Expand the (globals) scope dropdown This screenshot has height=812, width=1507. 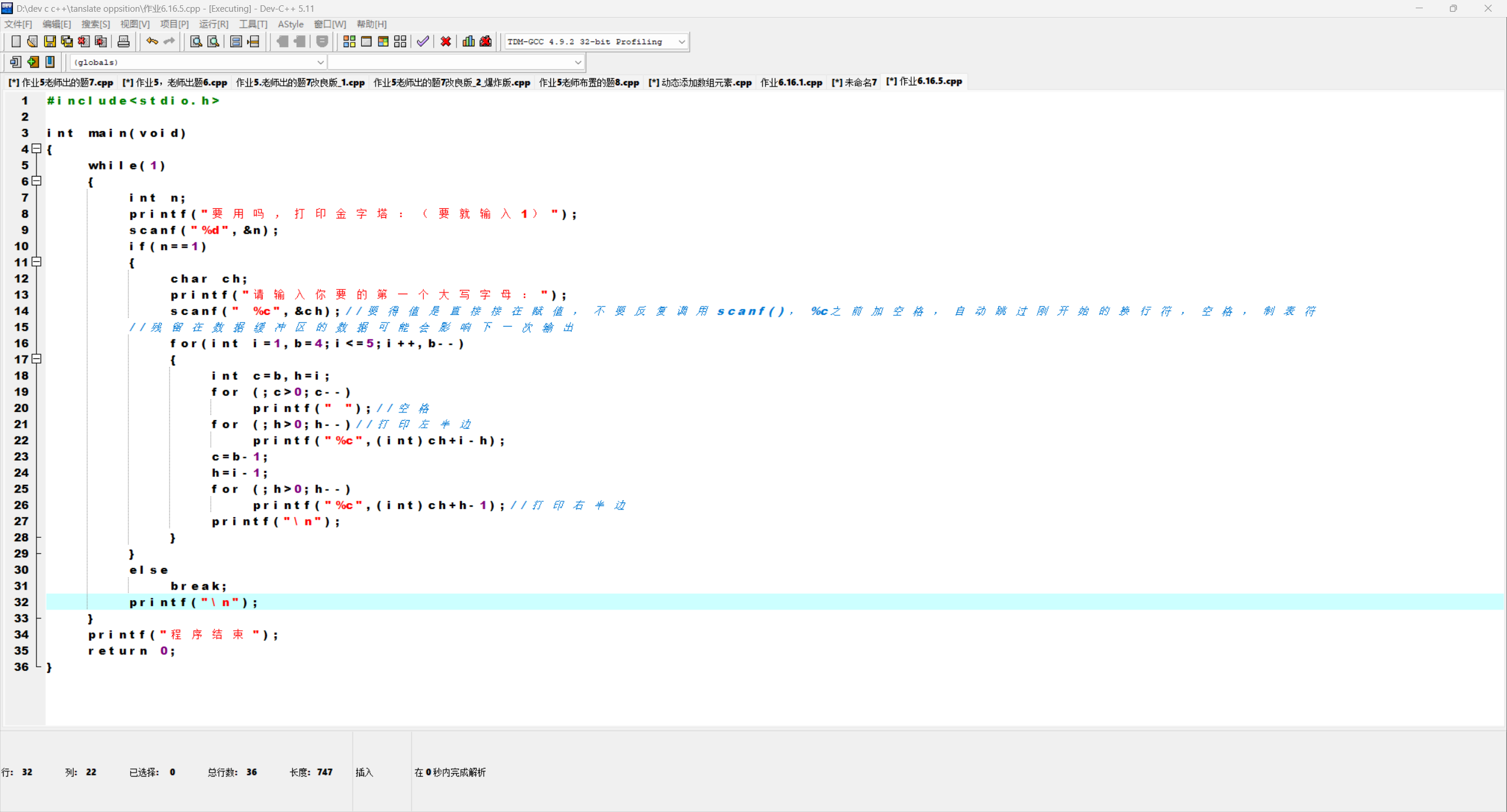tap(320, 62)
